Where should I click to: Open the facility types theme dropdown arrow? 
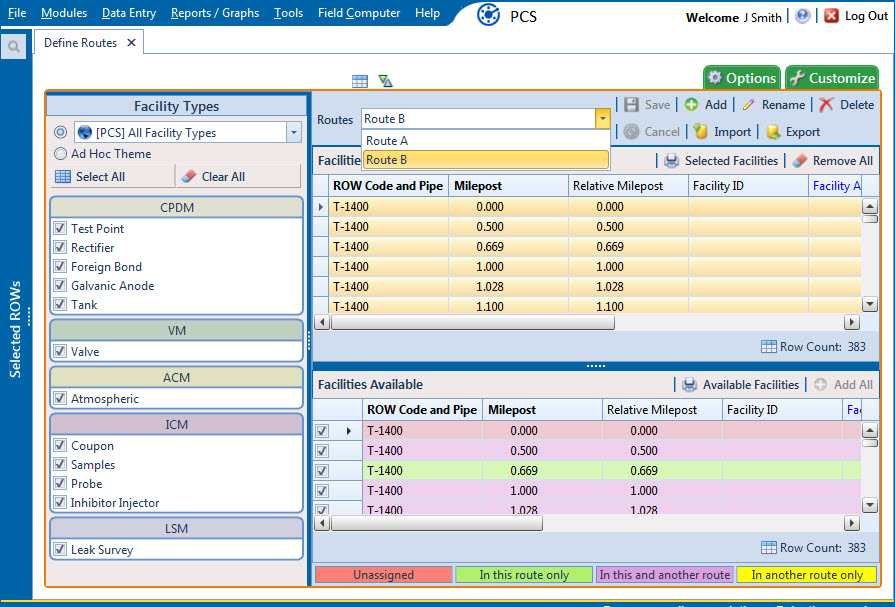(294, 132)
